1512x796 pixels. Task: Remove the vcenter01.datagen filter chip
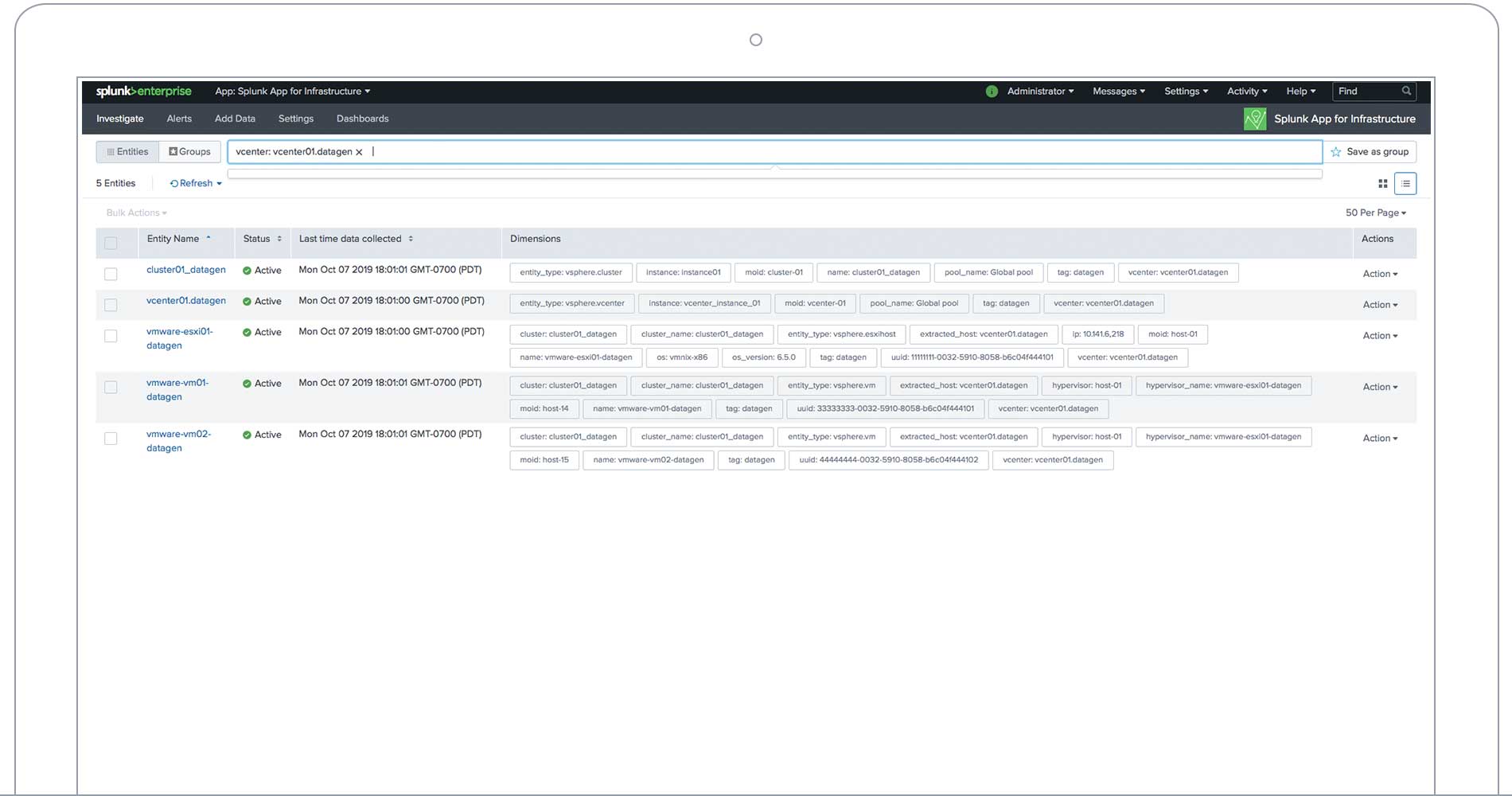pos(359,152)
